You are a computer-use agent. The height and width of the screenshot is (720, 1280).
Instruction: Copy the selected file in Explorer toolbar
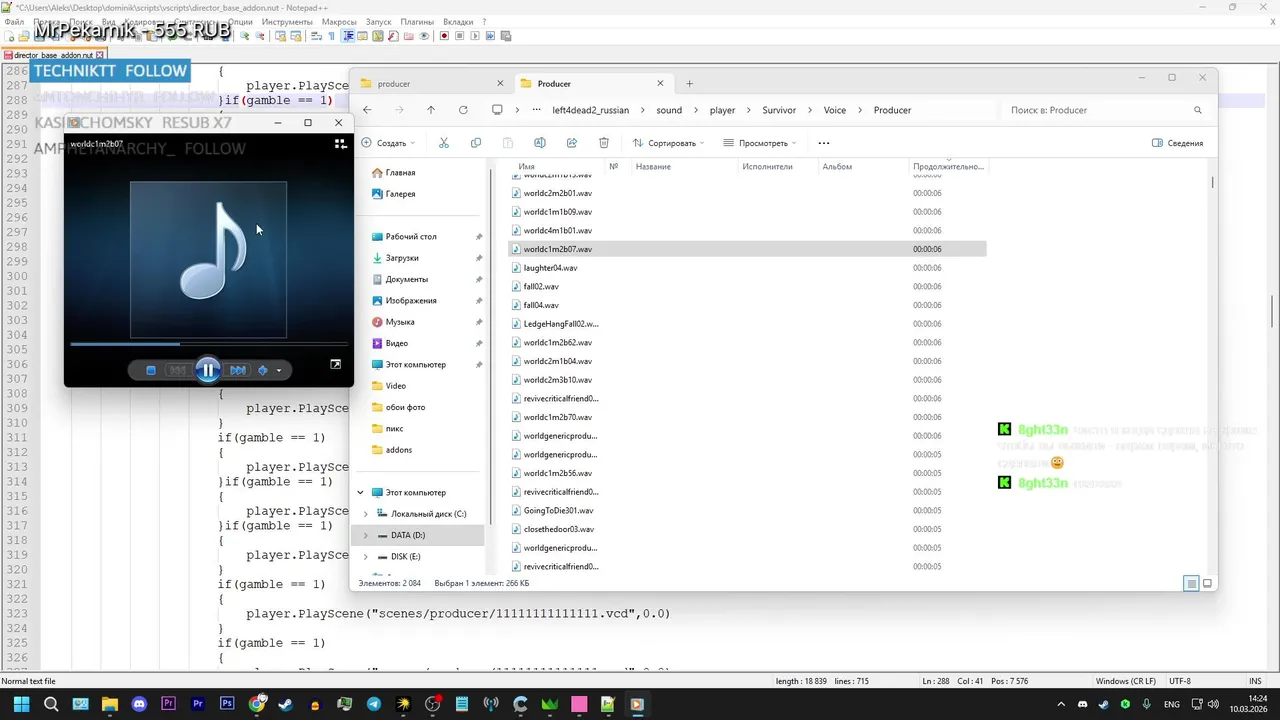476,143
